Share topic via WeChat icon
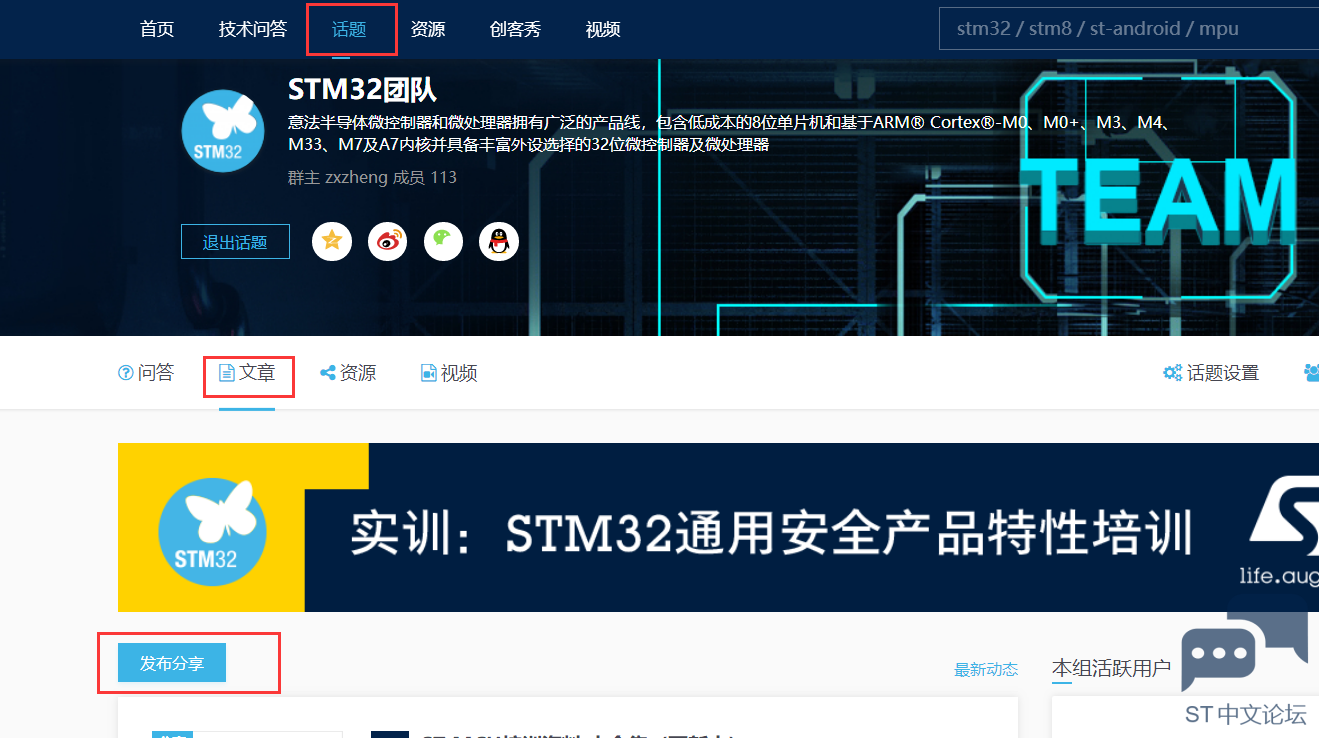The height and width of the screenshot is (738, 1319). [x=443, y=241]
